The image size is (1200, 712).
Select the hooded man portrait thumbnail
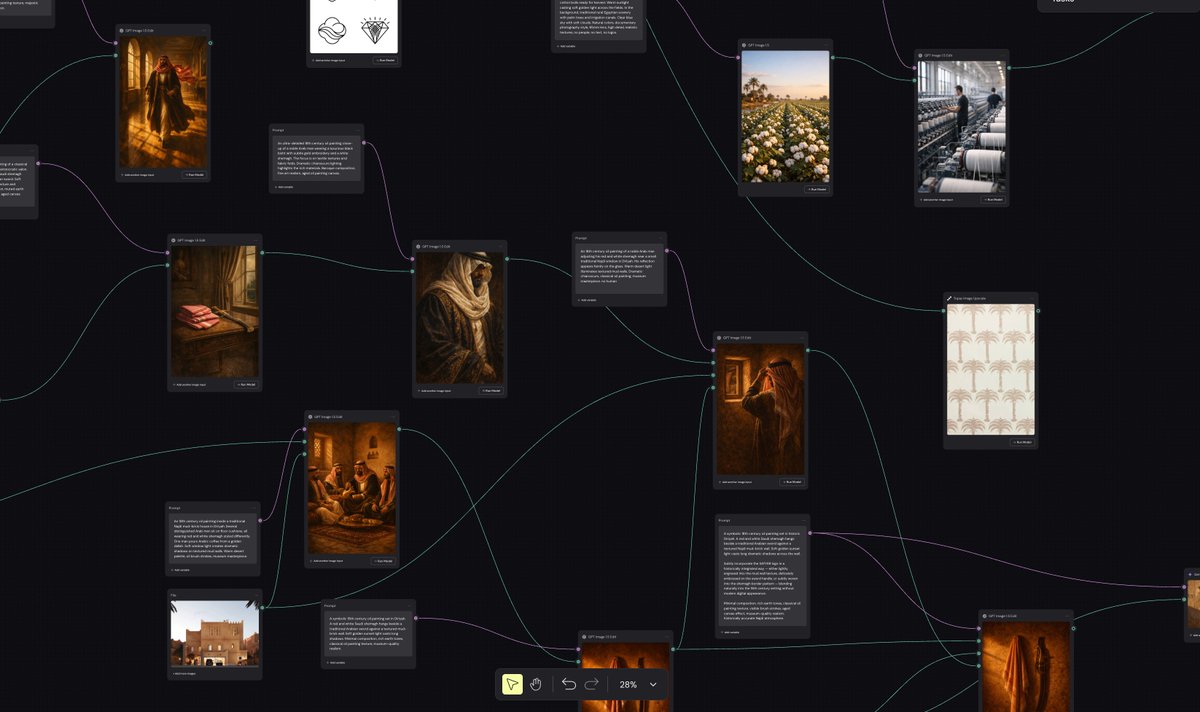click(460, 318)
